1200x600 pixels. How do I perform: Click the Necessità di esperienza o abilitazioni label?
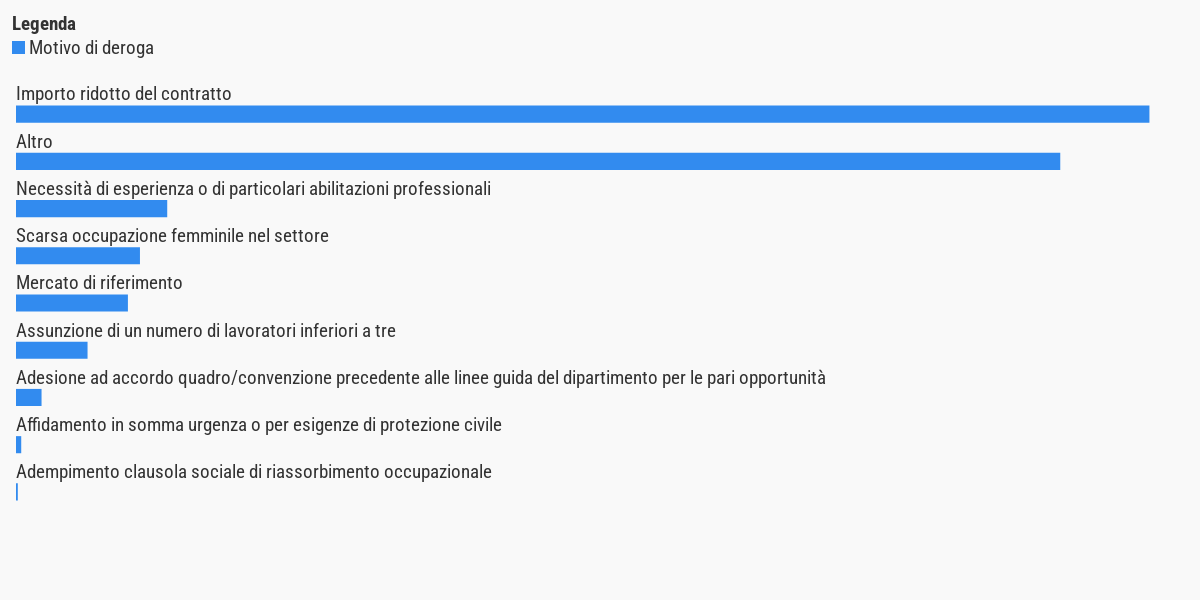coord(253,189)
